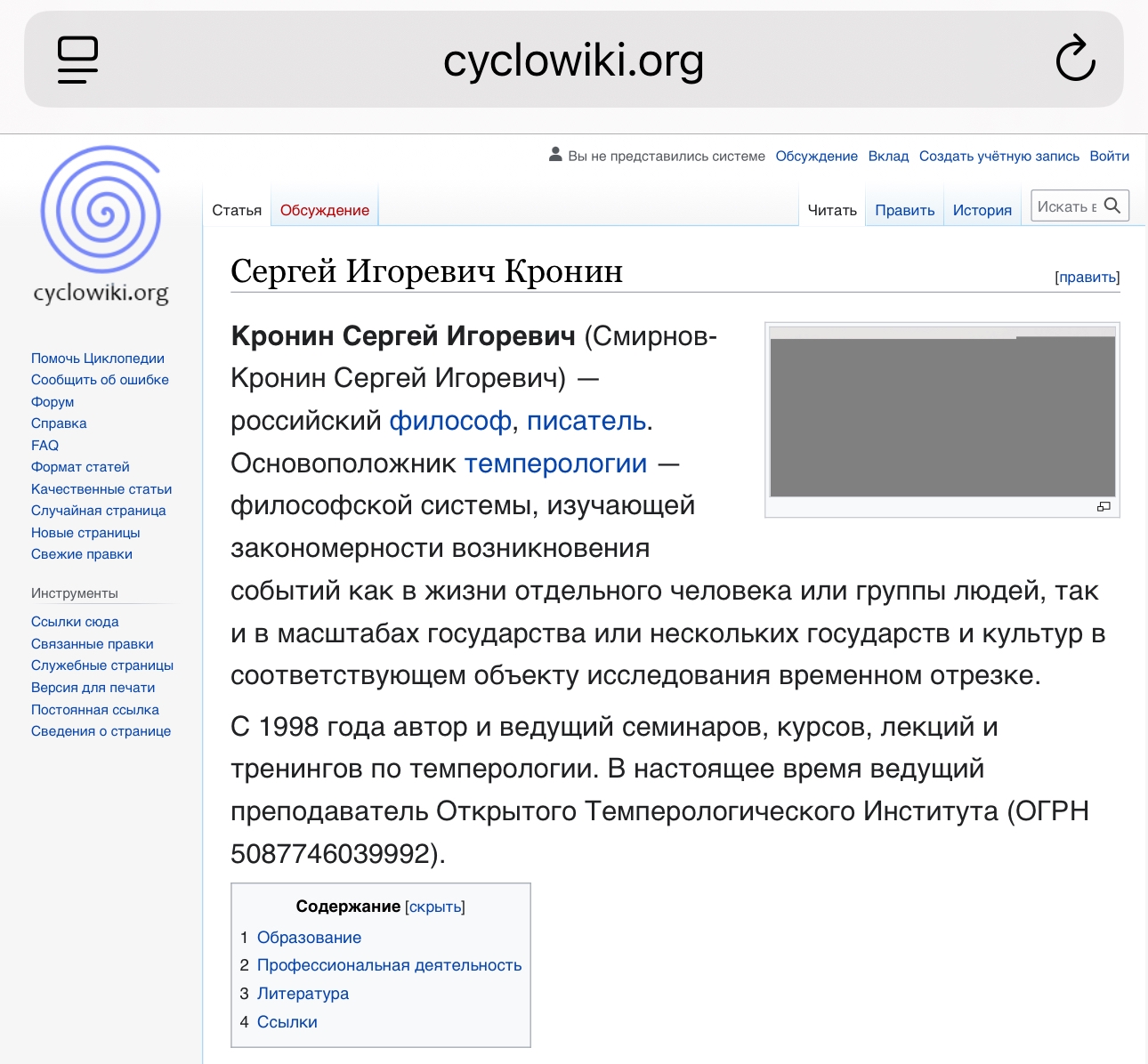
Task: Click the Войти login link
Action: tap(1110, 156)
